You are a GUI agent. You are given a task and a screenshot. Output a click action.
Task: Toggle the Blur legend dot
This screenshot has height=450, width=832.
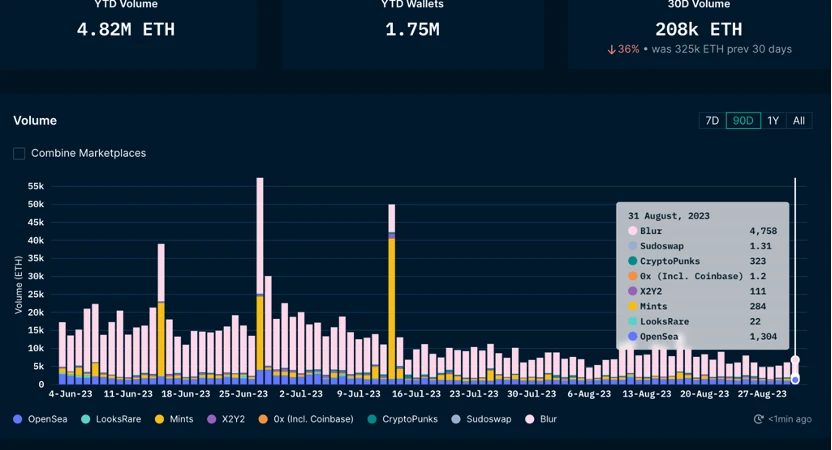coord(530,419)
